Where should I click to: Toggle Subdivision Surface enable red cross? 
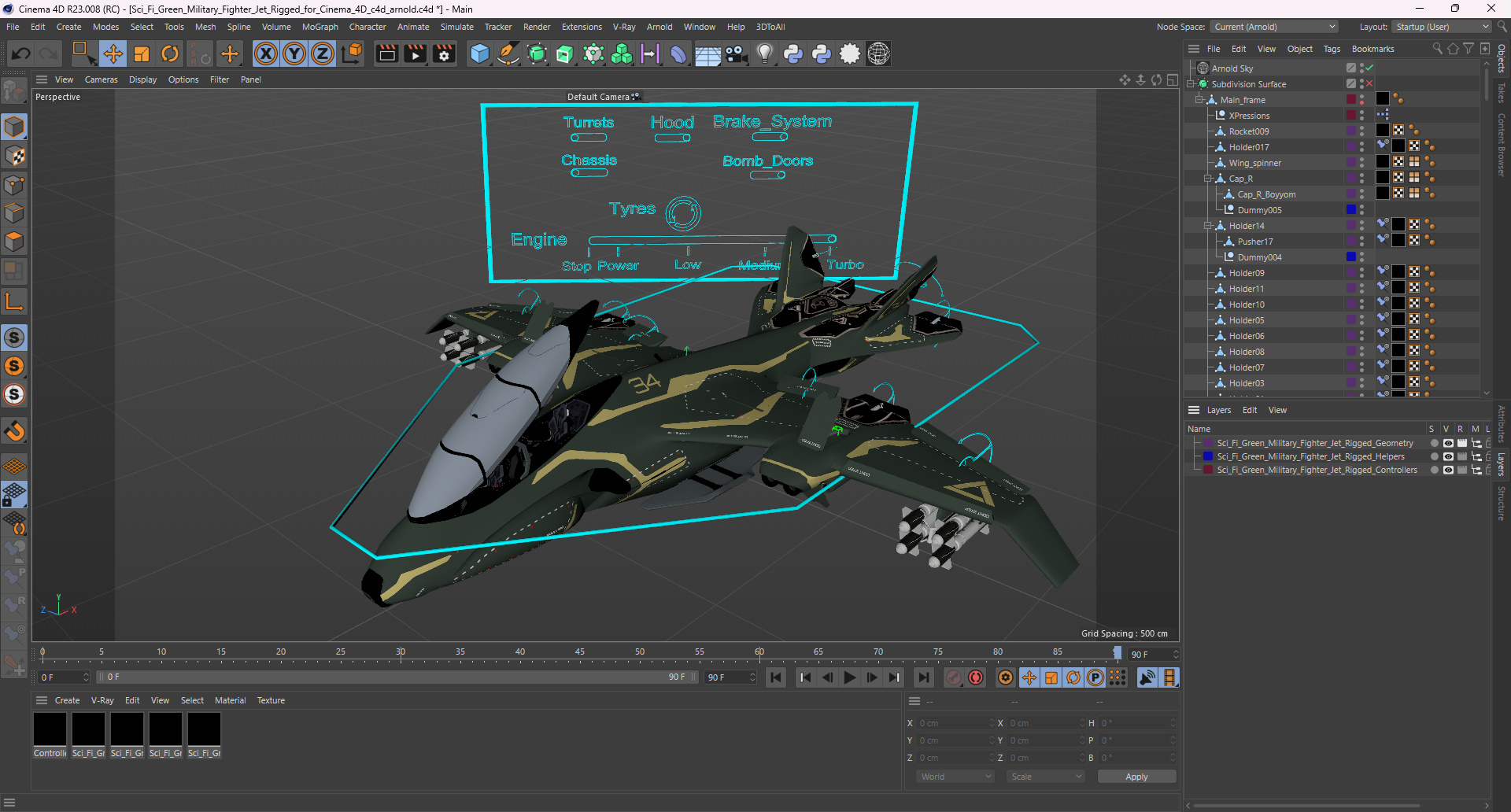(1370, 83)
